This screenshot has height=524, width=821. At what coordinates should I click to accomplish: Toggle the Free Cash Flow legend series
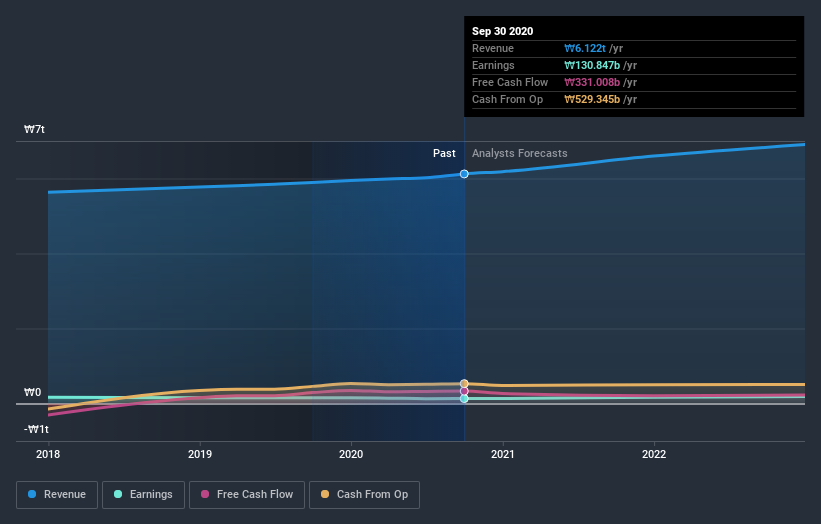pos(247,495)
